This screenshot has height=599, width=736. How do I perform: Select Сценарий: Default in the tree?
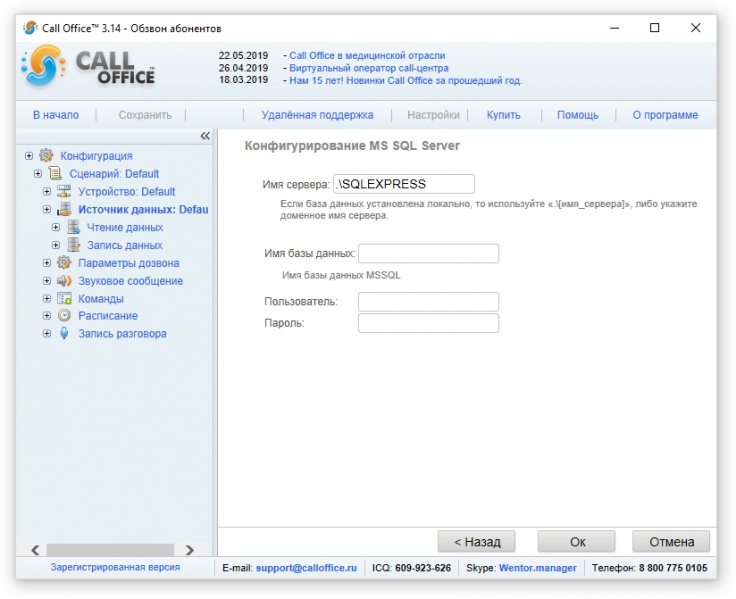point(114,174)
